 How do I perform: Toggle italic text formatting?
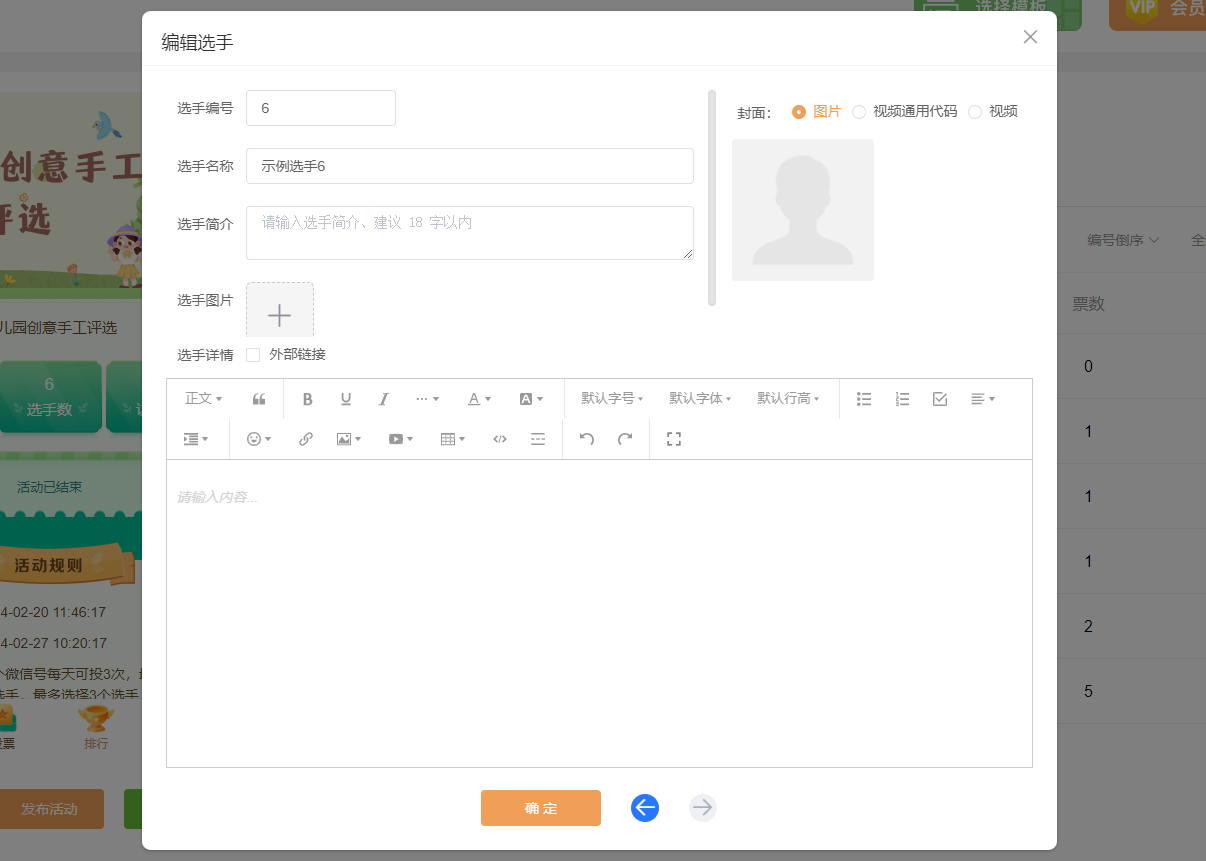pyautogui.click(x=383, y=399)
